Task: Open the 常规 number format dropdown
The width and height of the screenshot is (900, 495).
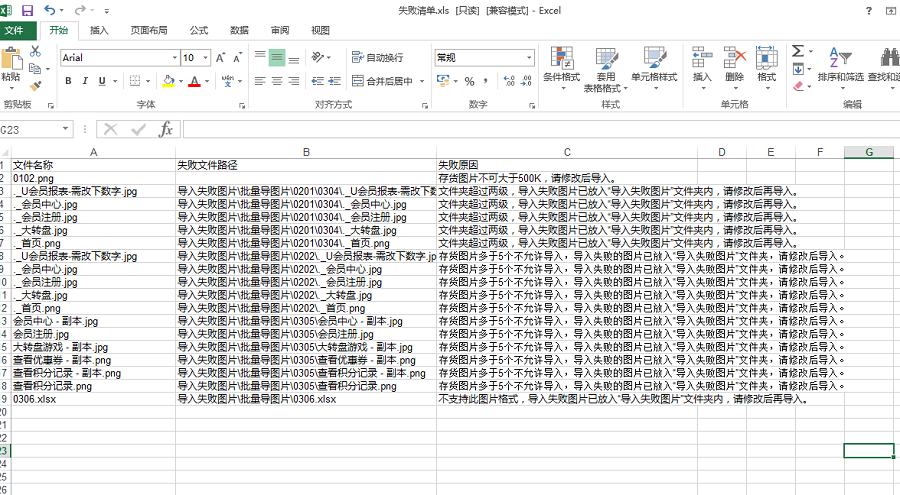Action: 529,57
